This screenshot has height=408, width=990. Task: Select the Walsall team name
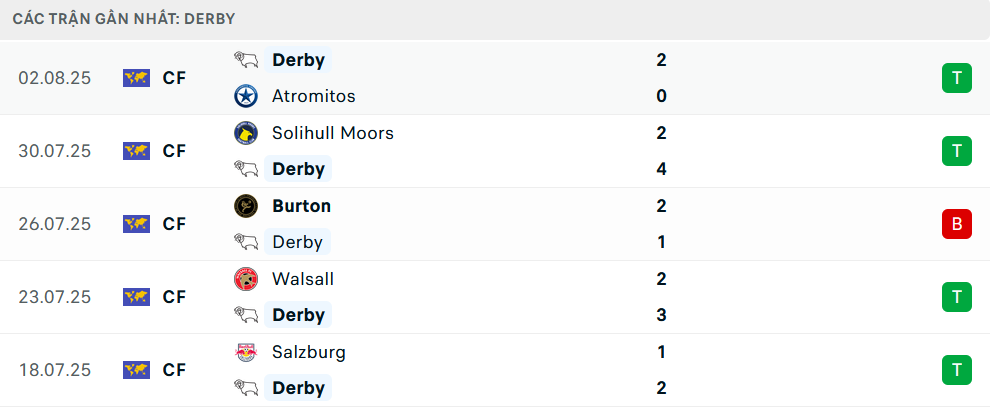point(303,279)
